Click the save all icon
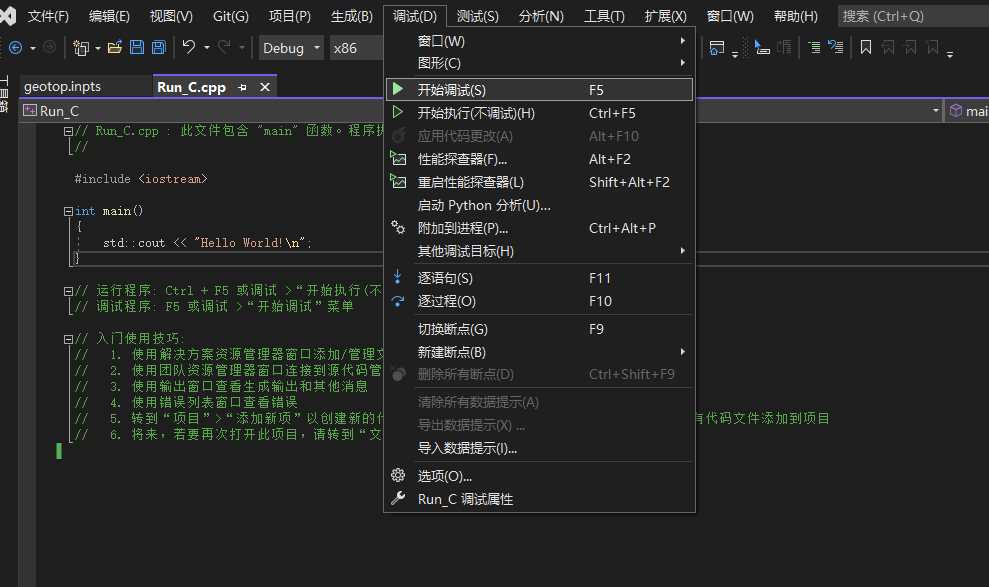 click(x=159, y=47)
